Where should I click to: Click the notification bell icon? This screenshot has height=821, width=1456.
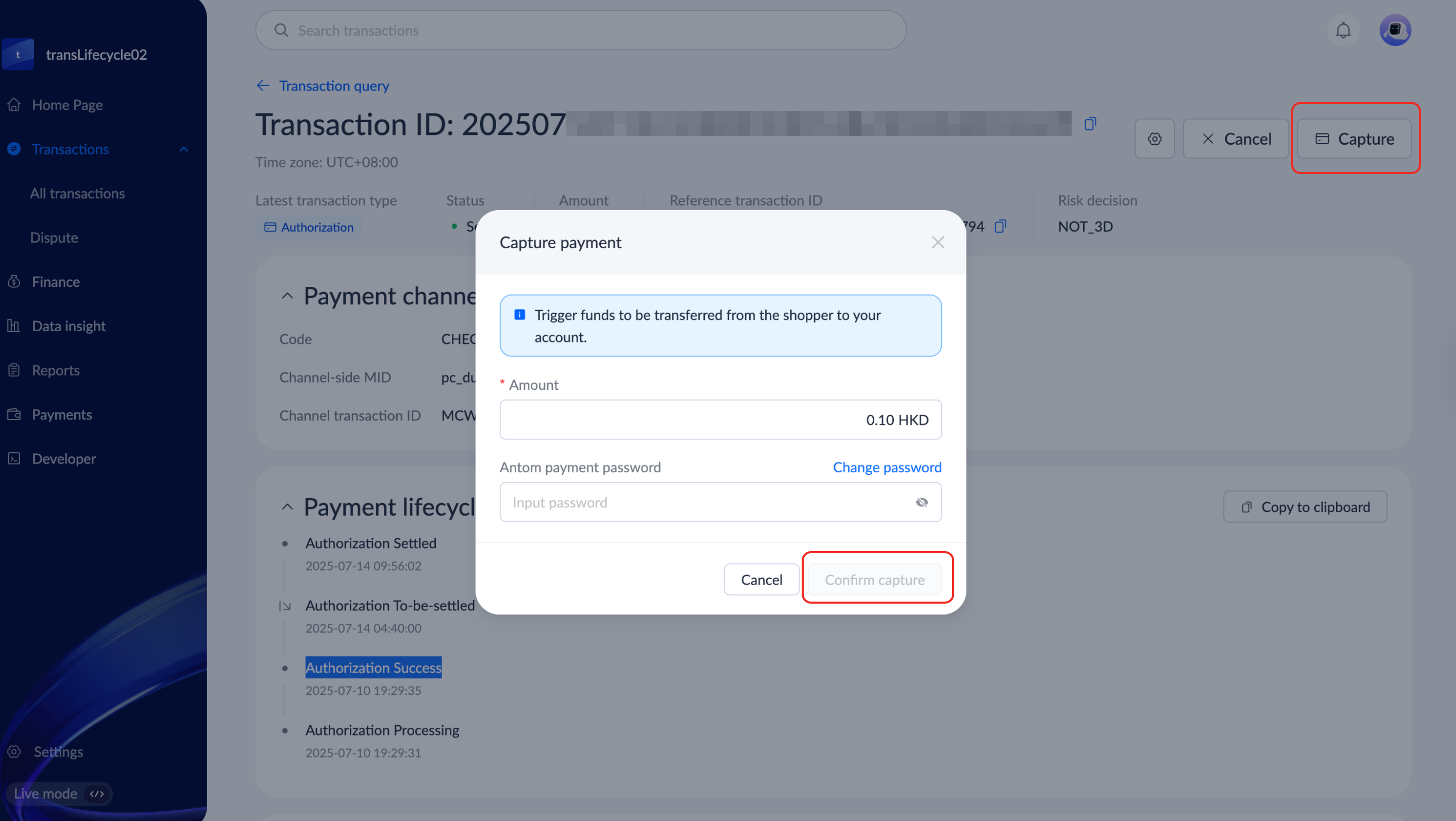(1343, 30)
